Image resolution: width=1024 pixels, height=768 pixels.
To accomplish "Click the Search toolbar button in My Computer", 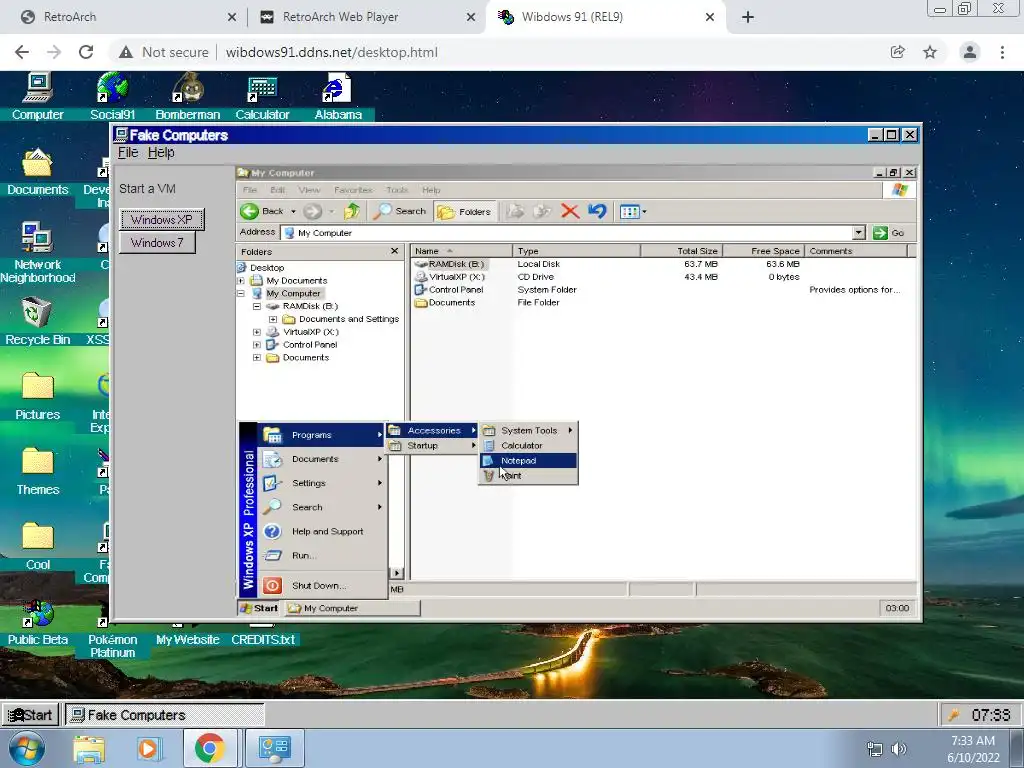I will [x=399, y=211].
